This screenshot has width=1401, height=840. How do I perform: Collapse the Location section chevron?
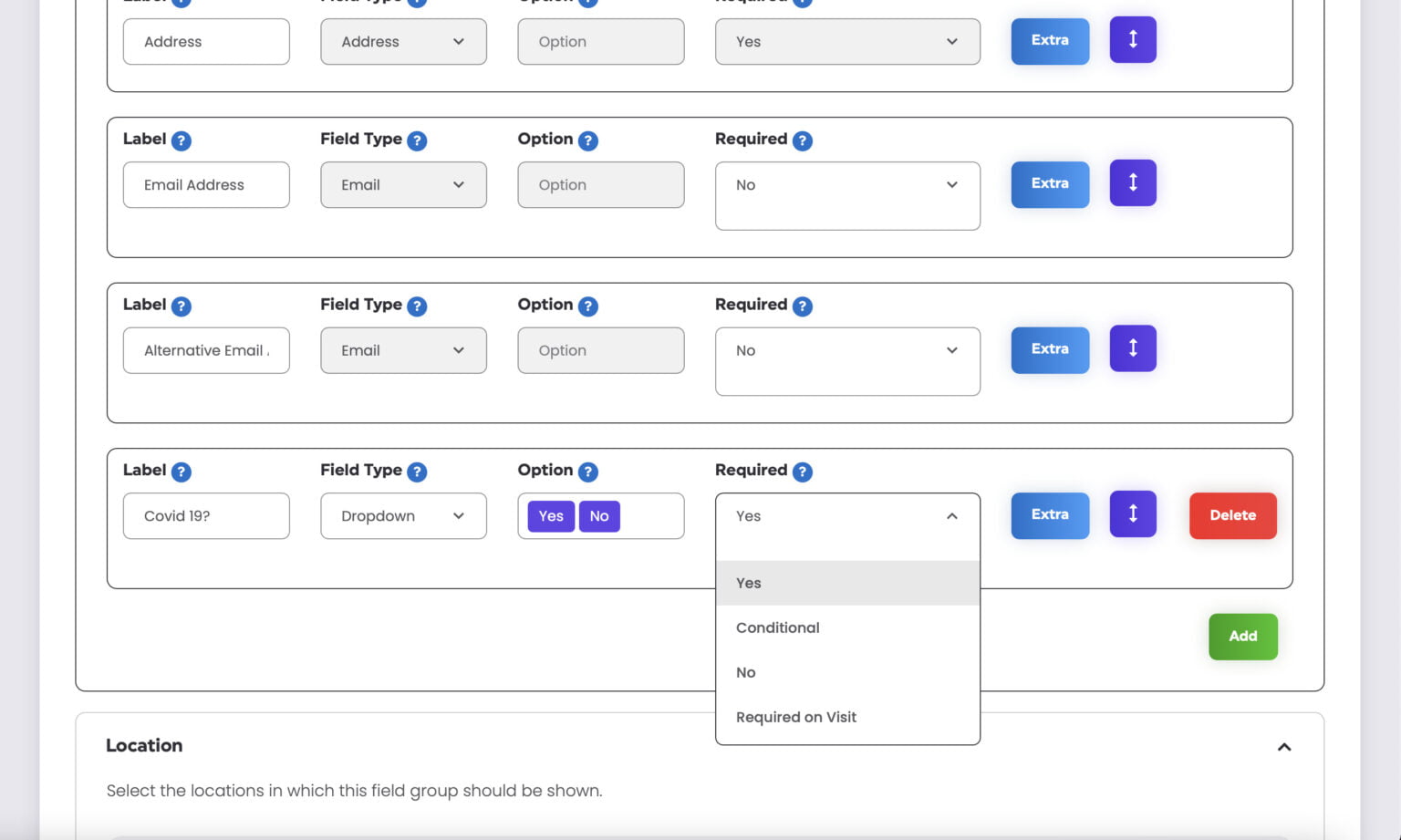coord(1284,747)
